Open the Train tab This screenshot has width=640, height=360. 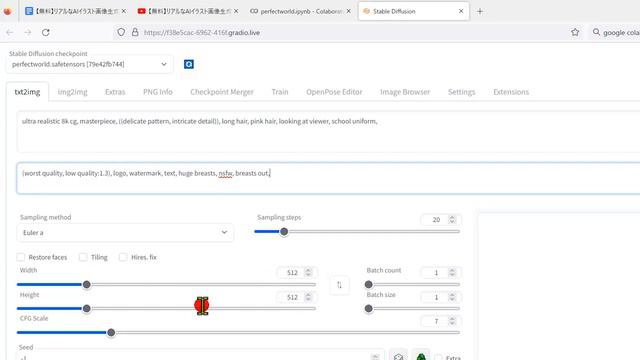coord(280,92)
